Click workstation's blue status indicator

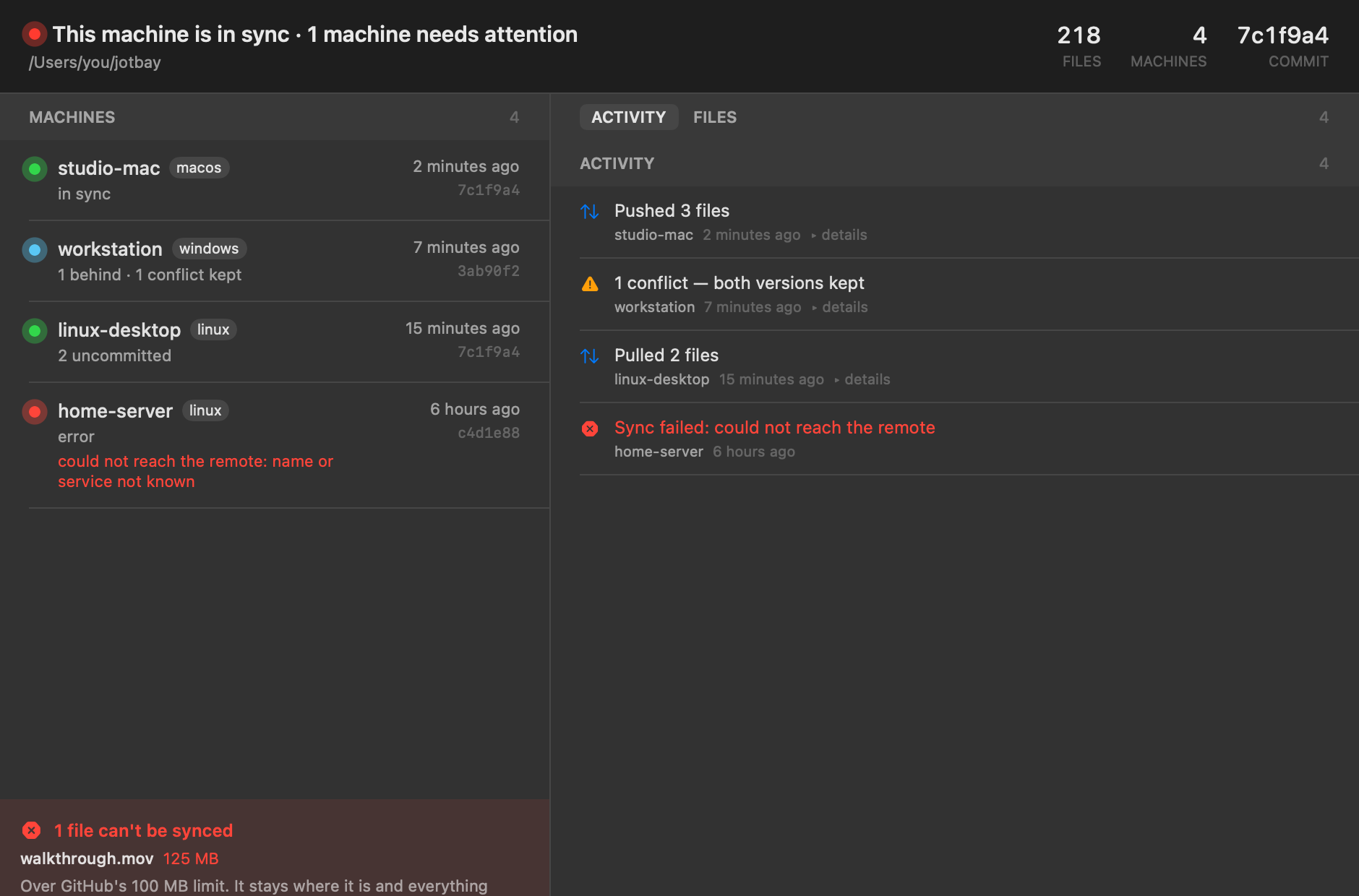click(34, 250)
